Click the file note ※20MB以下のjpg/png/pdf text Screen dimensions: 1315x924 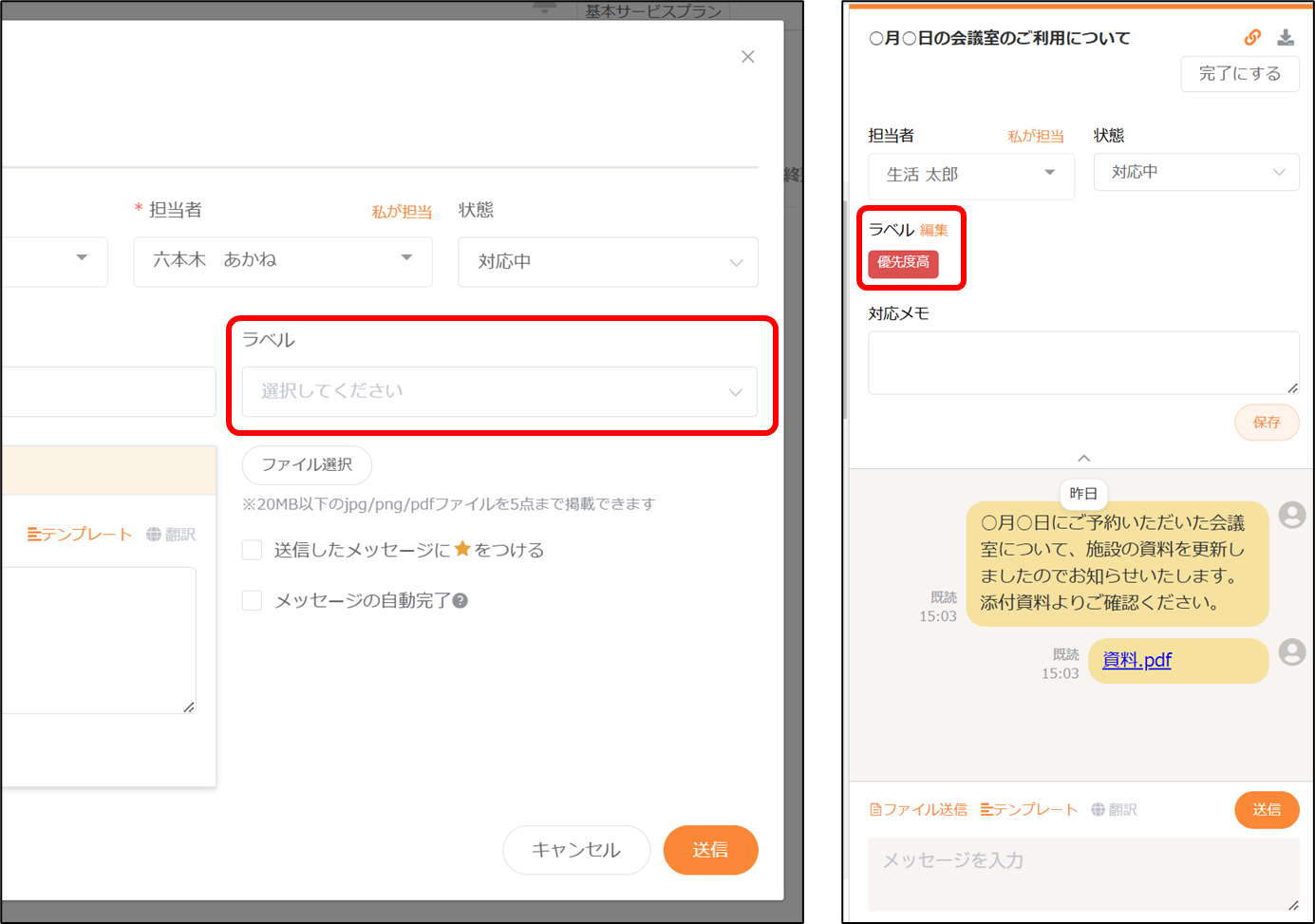[x=449, y=504]
